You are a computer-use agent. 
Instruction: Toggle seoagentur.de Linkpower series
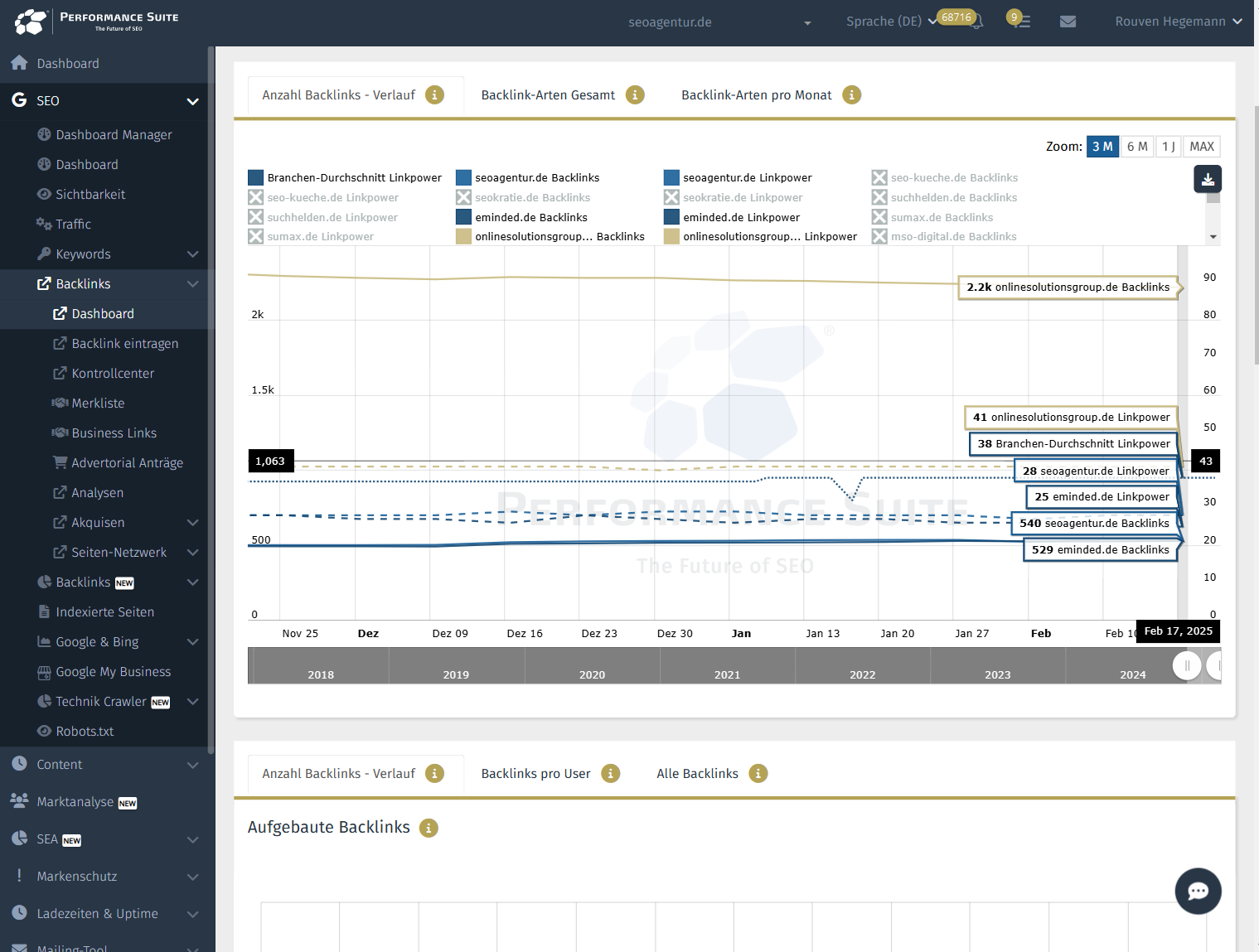[738, 177]
